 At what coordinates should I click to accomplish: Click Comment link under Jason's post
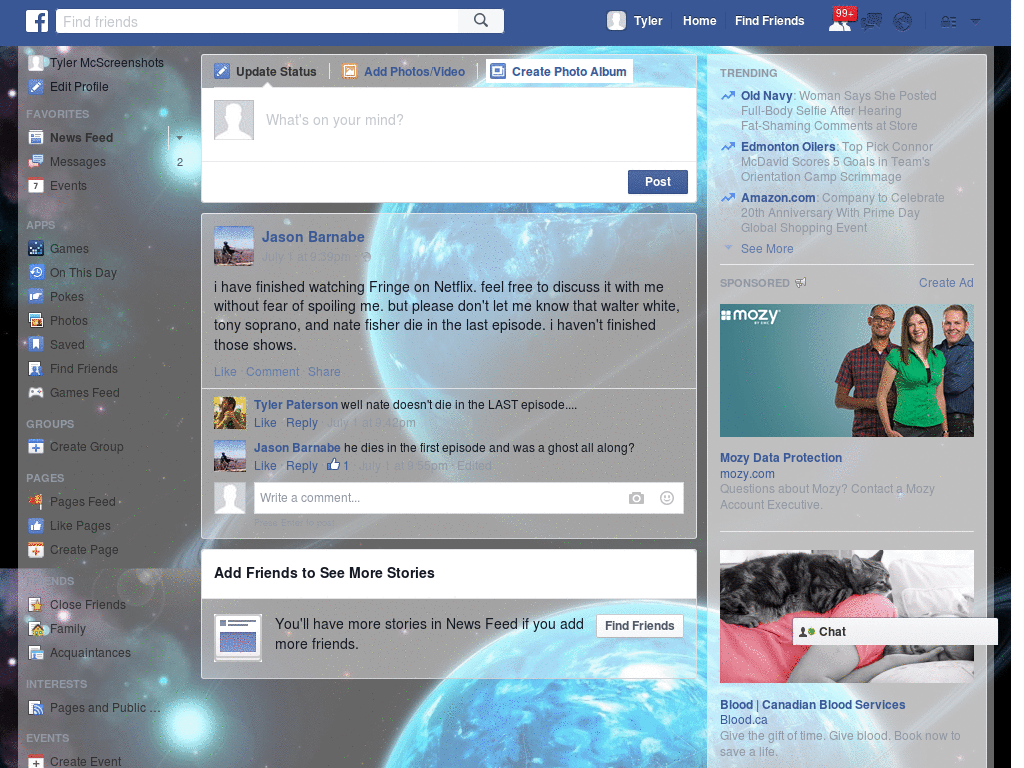point(272,372)
